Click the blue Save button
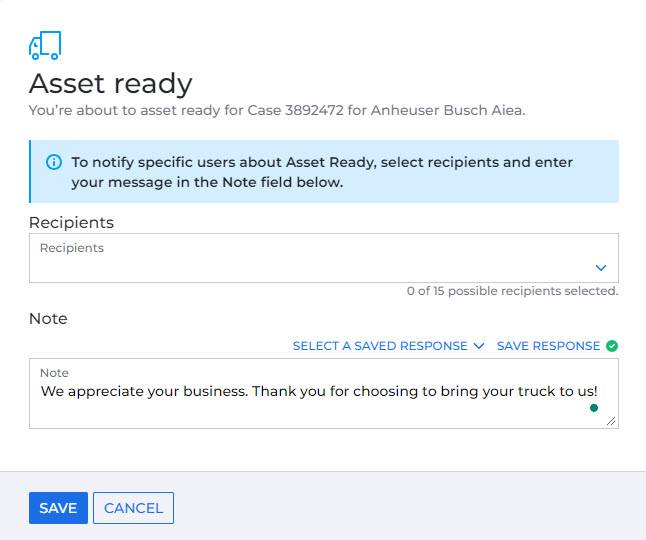This screenshot has width=646, height=540. coord(59,508)
